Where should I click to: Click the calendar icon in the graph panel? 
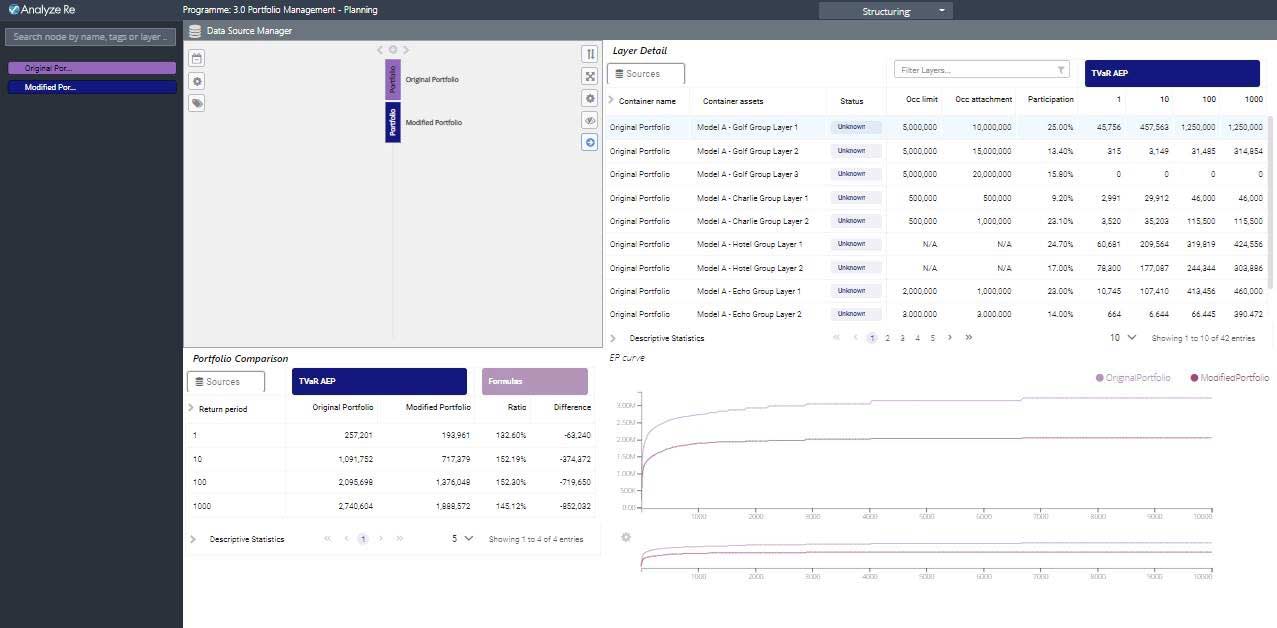197,59
